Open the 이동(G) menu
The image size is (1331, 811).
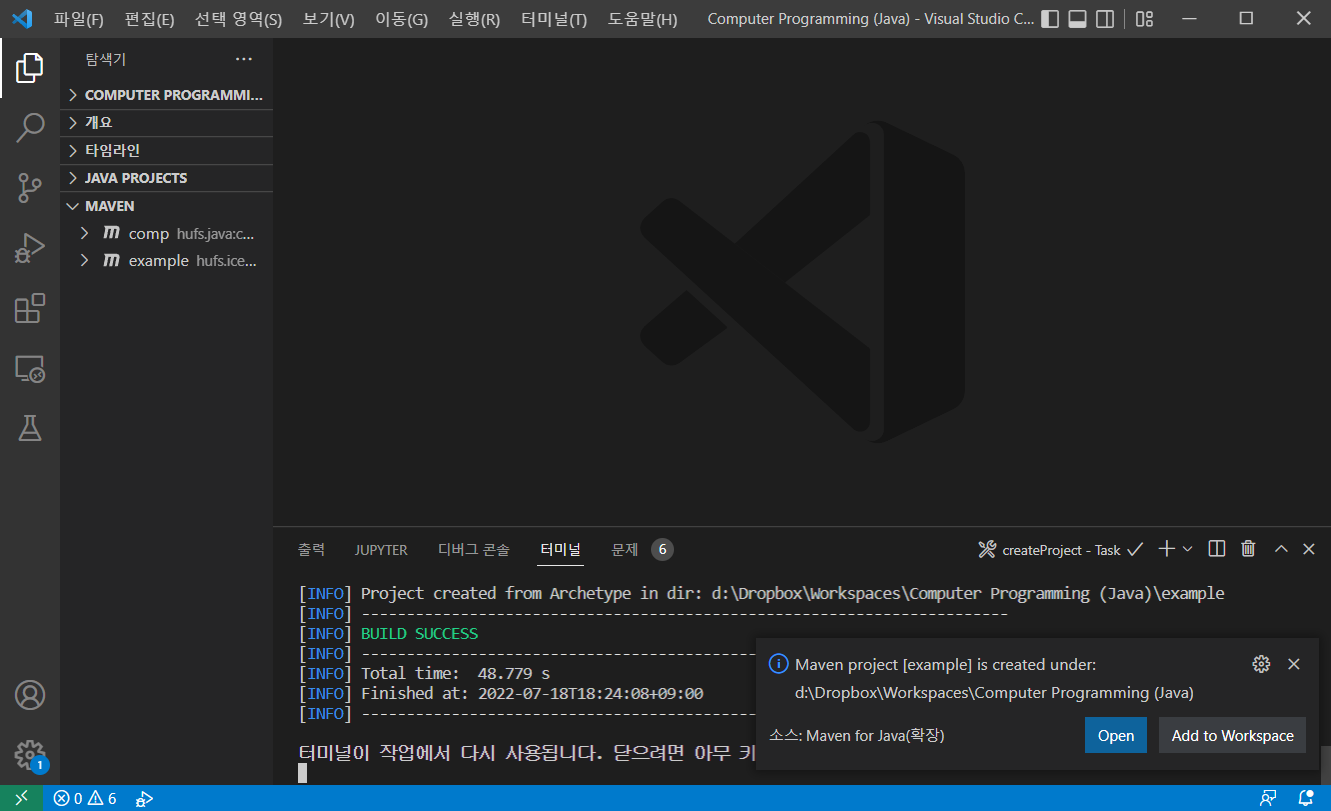click(x=401, y=19)
